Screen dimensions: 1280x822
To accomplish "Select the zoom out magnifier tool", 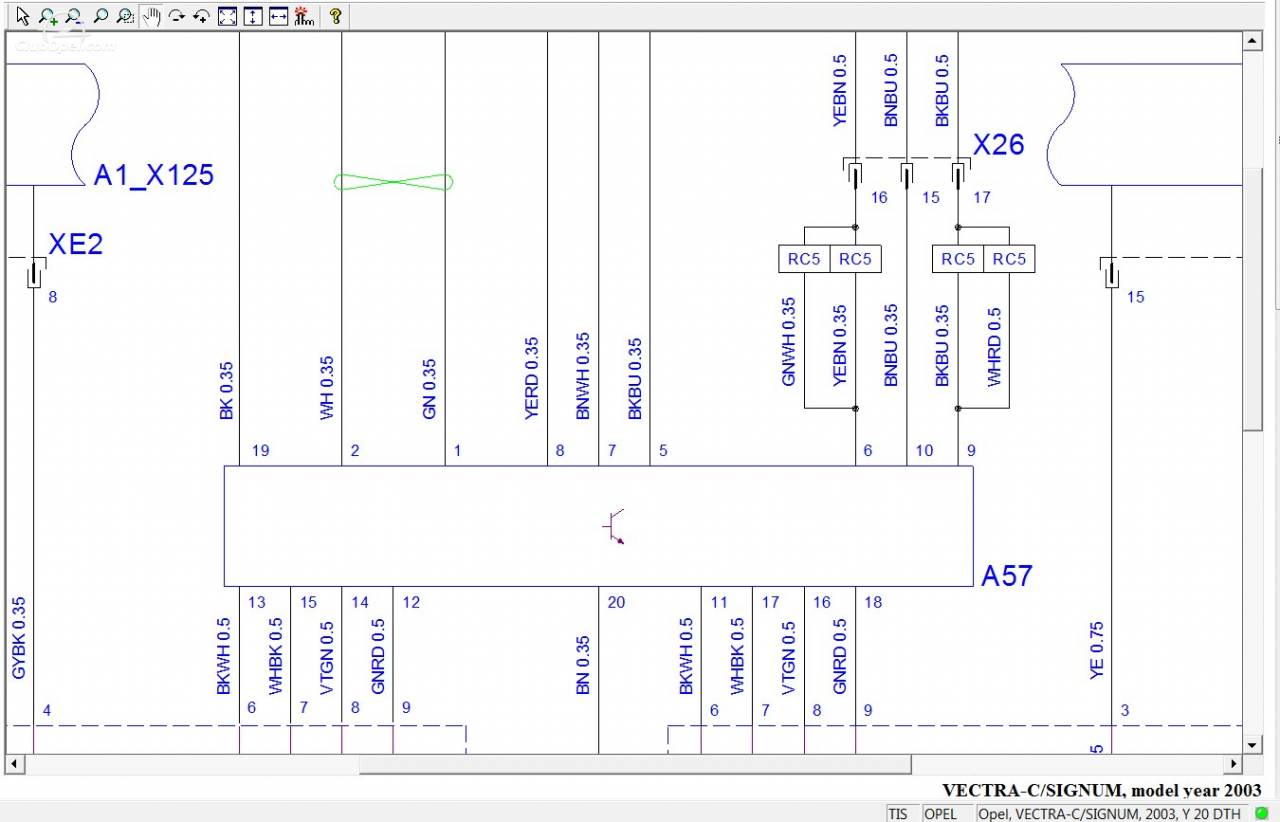I will (x=73, y=16).
